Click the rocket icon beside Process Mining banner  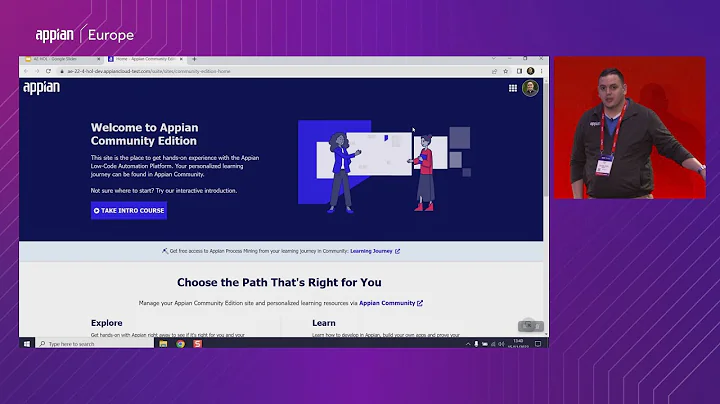165,251
